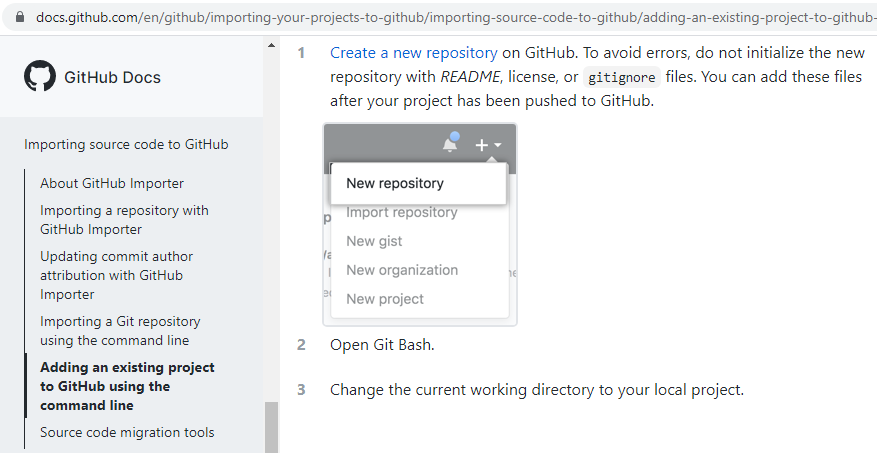Expand the caret next to plus icon
The image size is (877, 453).
[498, 146]
